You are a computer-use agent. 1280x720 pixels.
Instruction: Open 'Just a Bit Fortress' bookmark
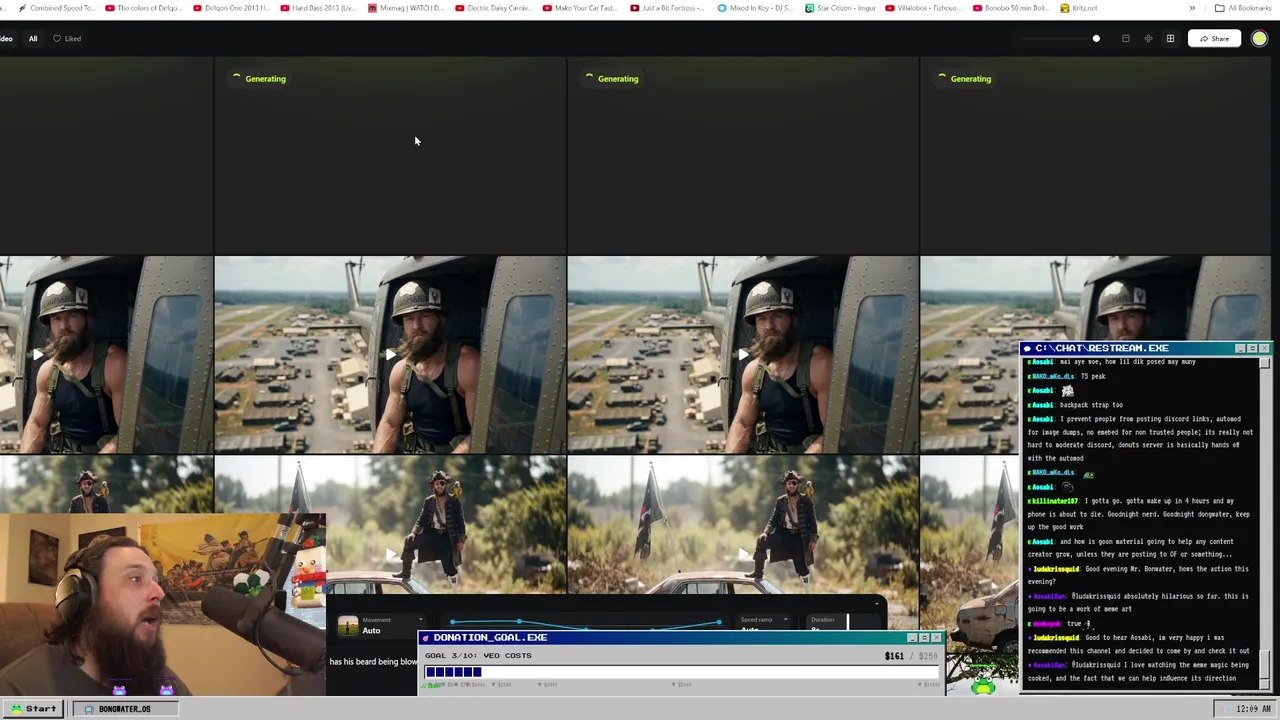click(668, 8)
